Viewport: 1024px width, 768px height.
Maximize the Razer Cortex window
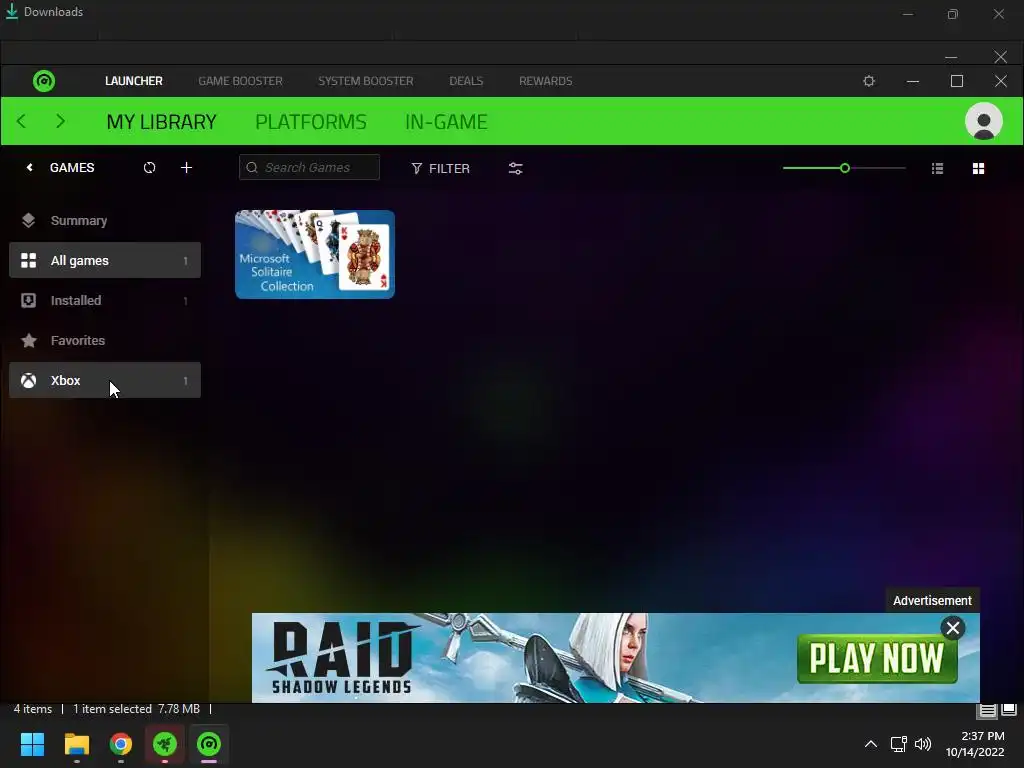[957, 81]
